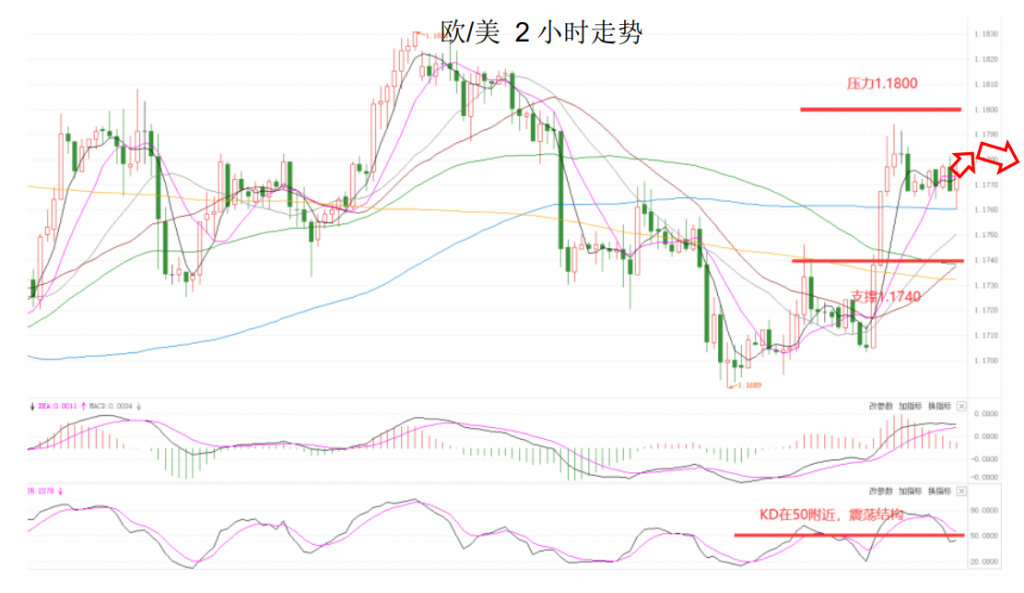Click the 1.1710 price axis label
The height and width of the screenshot is (593, 1024).
pos(985,336)
